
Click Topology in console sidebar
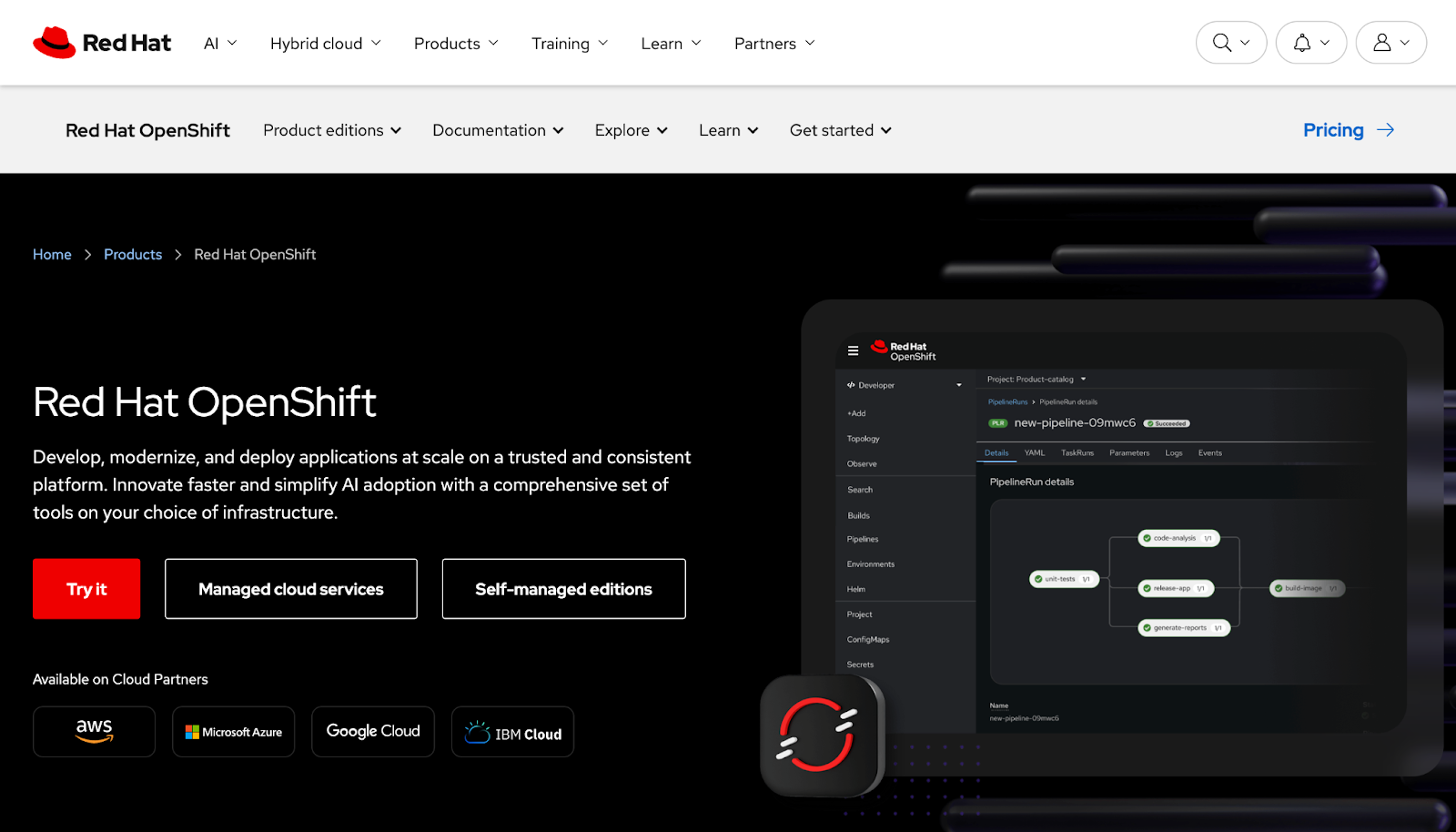pos(864,439)
